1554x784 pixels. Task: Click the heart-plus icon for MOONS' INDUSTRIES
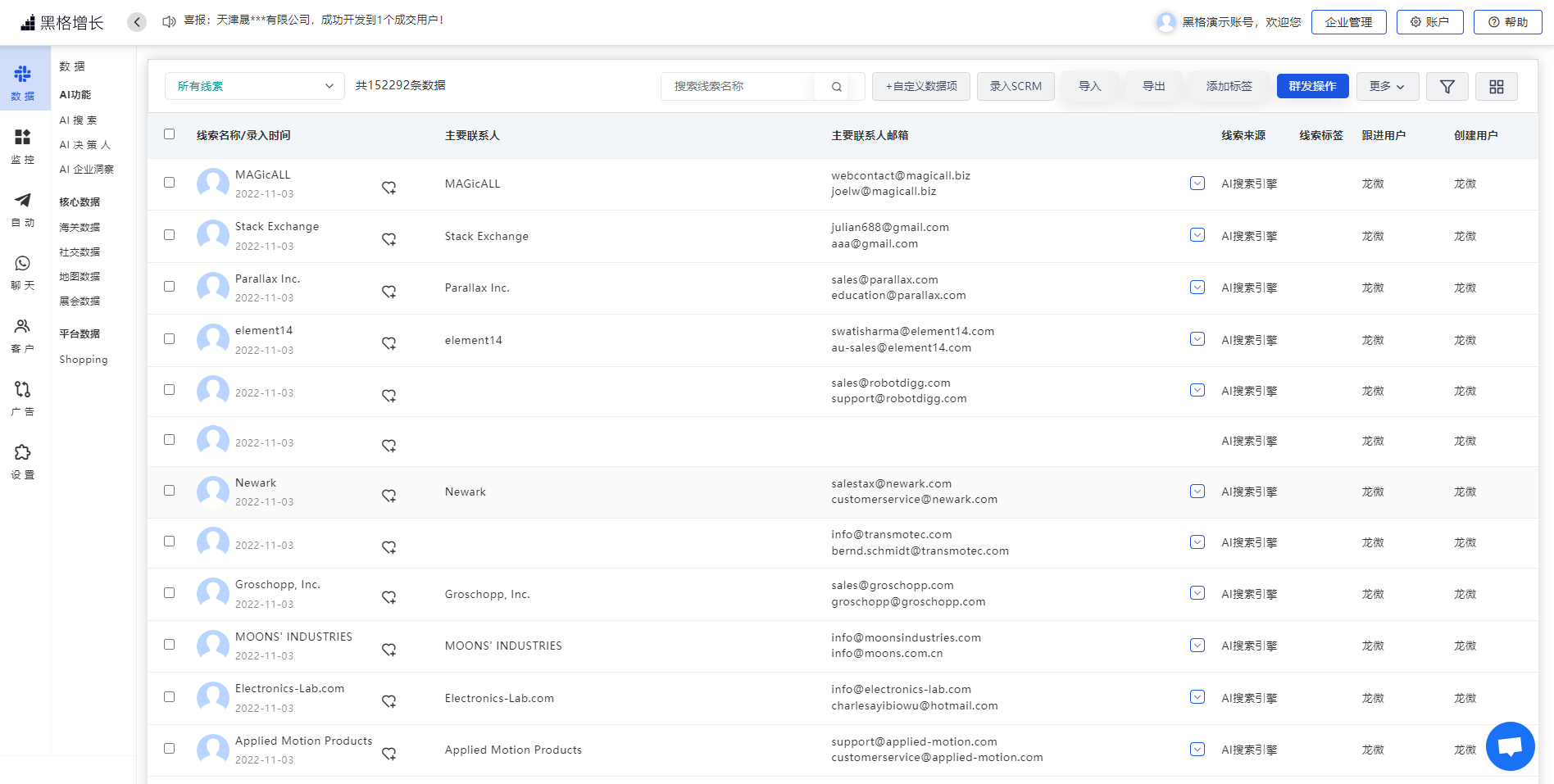[x=389, y=650]
